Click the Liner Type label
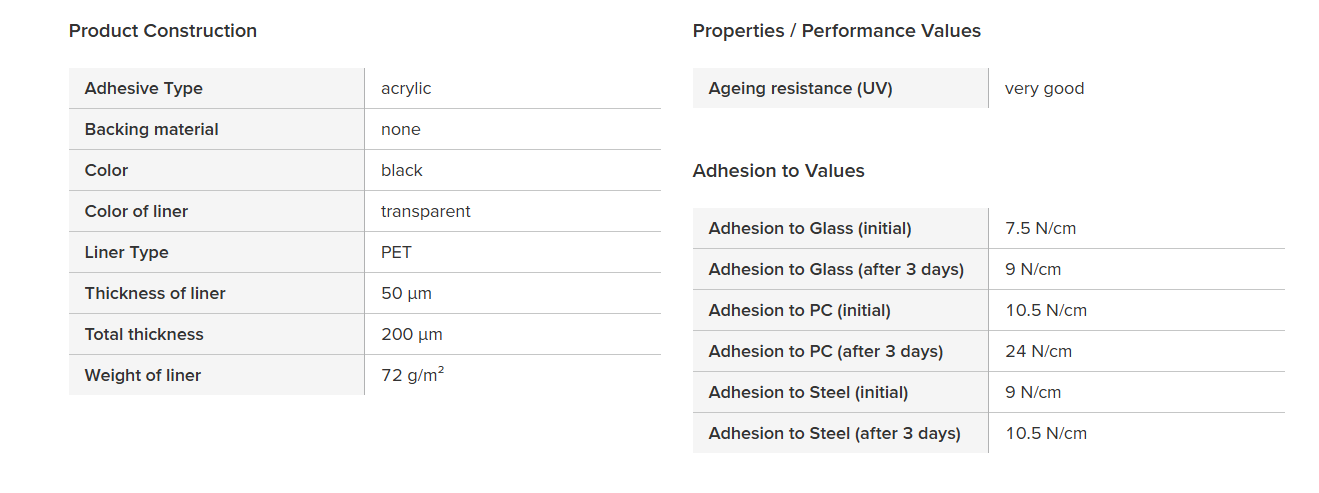 click(x=126, y=252)
